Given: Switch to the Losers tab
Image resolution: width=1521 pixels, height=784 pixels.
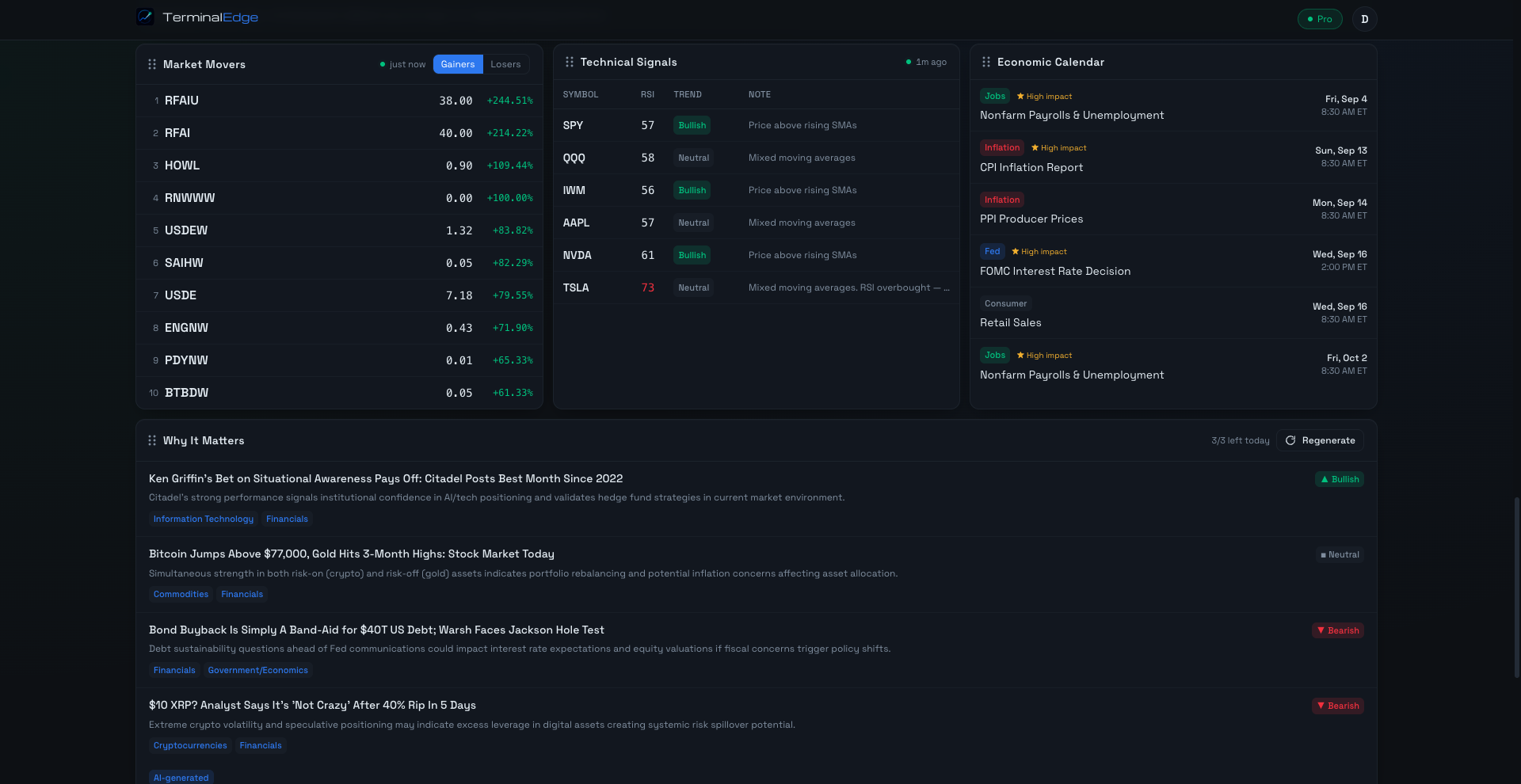Looking at the screenshot, I should point(505,64).
